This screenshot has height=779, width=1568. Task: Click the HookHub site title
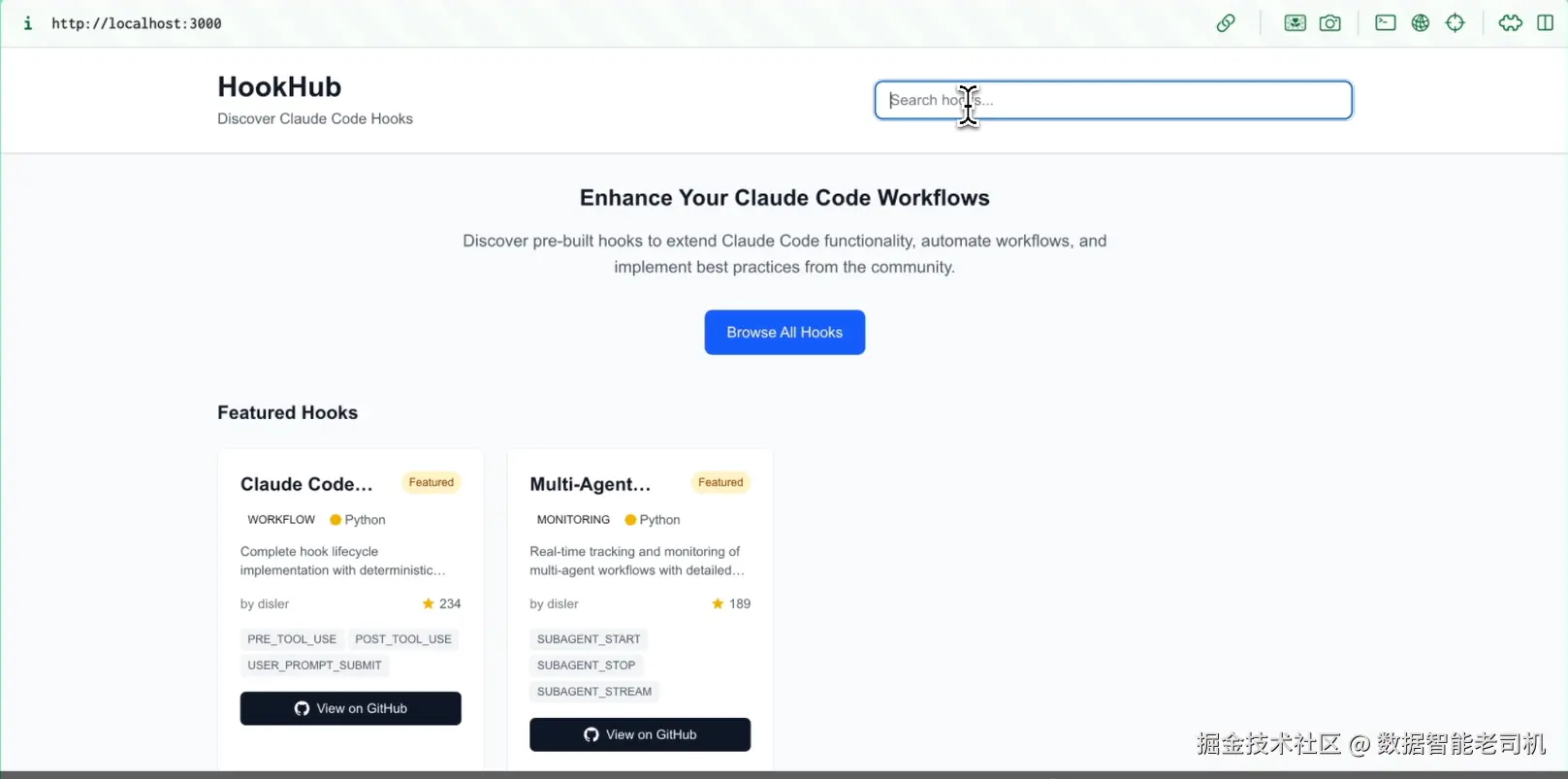tap(279, 87)
